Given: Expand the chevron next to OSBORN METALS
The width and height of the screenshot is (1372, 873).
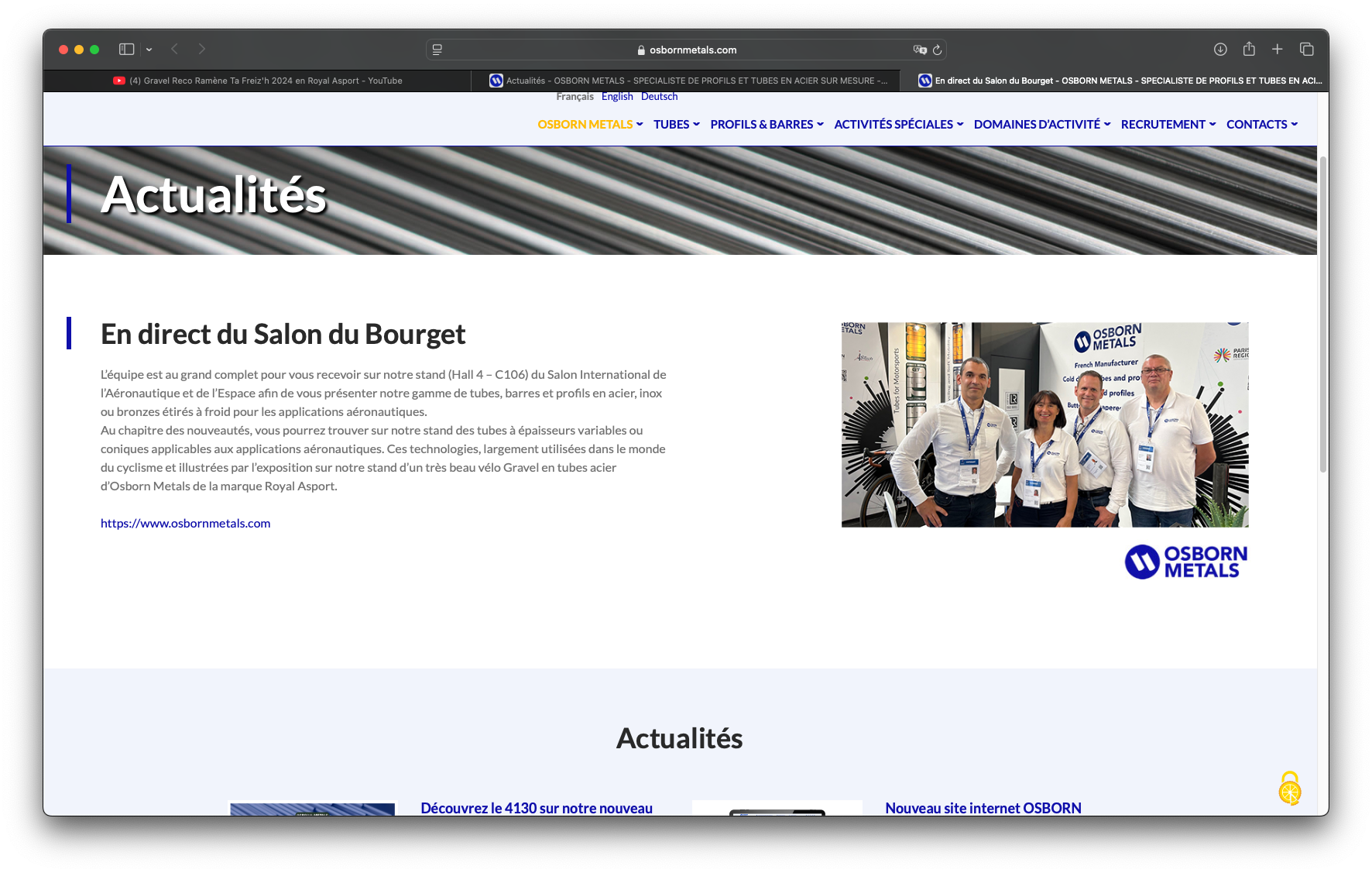Looking at the screenshot, I should (x=640, y=124).
